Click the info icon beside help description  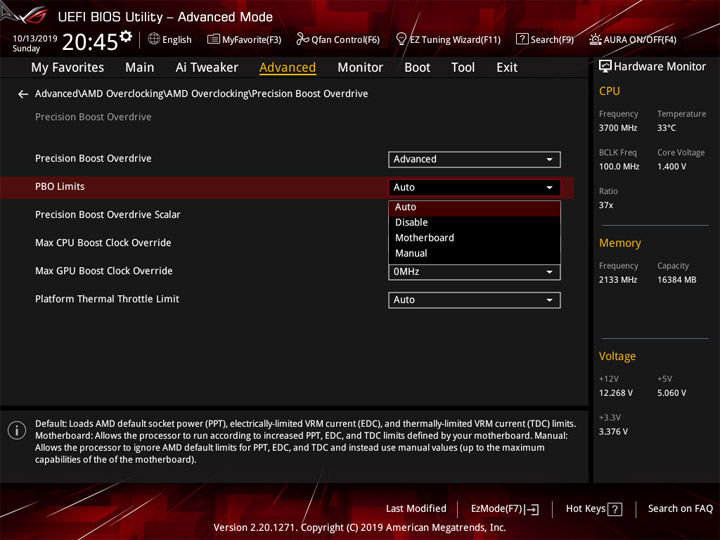tap(17, 430)
